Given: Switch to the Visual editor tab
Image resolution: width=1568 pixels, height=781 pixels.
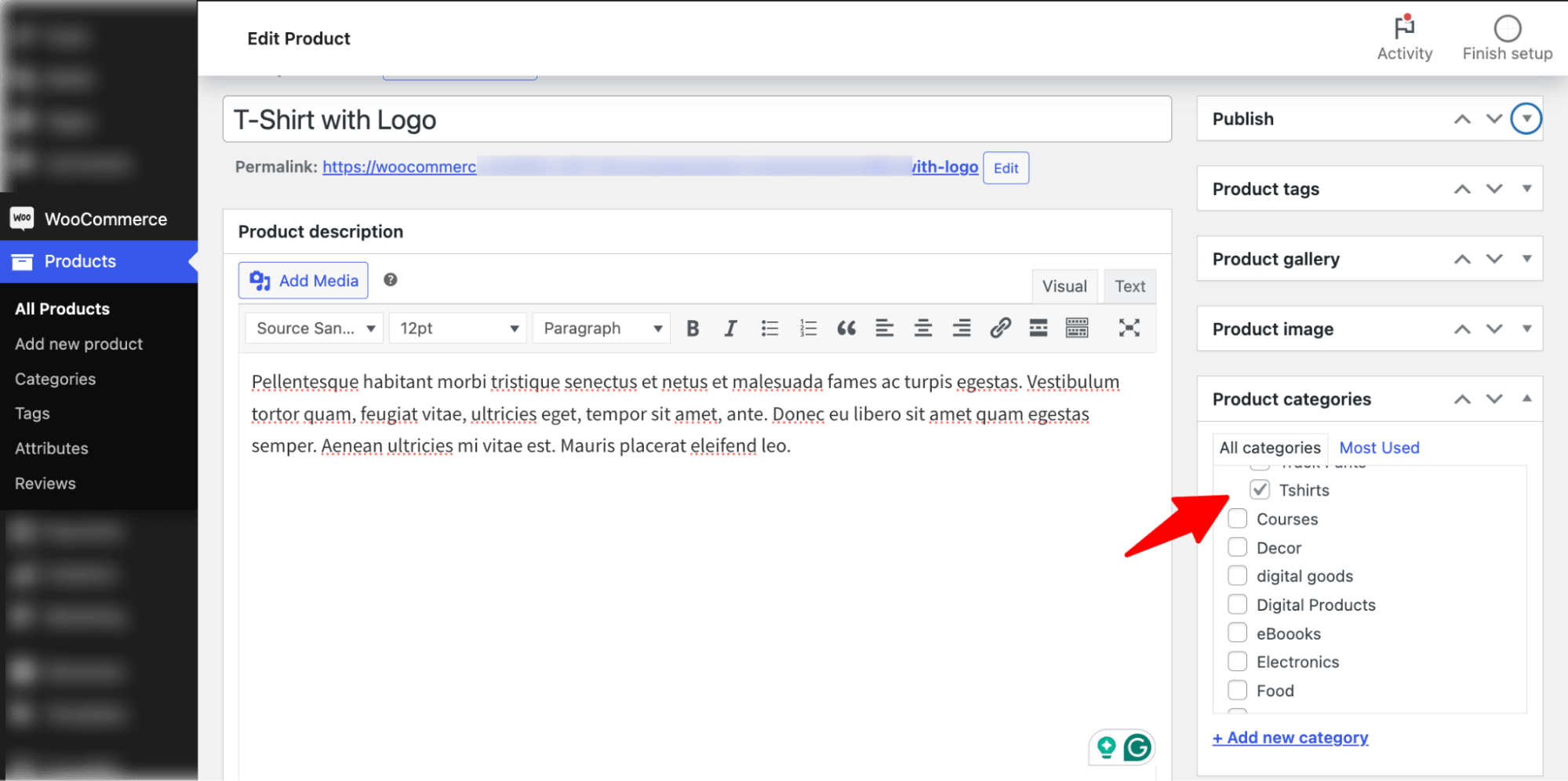Looking at the screenshot, I should pyautogui.click(x=1064, y=287).
